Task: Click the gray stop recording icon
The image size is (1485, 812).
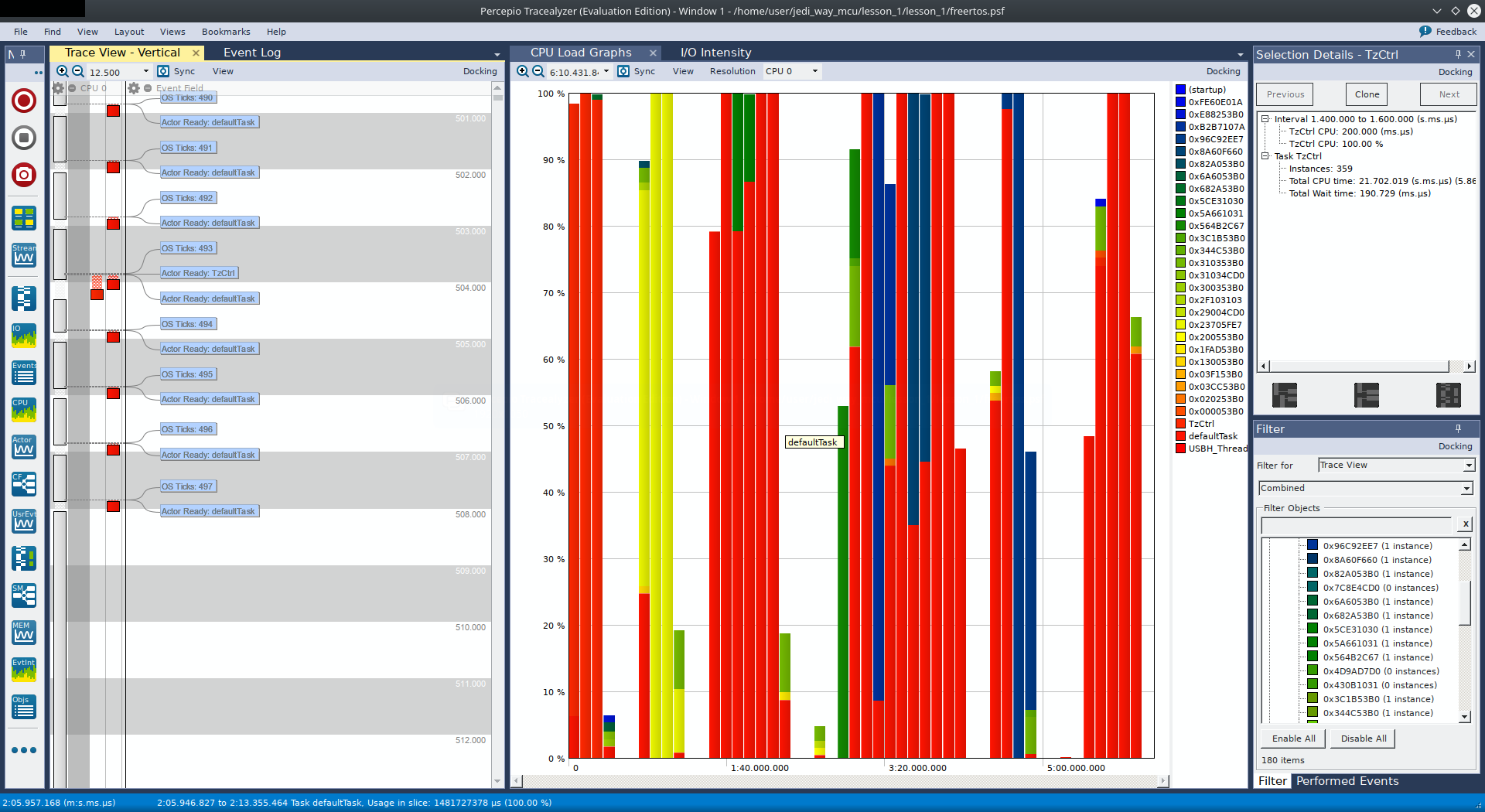Action: 24,138
